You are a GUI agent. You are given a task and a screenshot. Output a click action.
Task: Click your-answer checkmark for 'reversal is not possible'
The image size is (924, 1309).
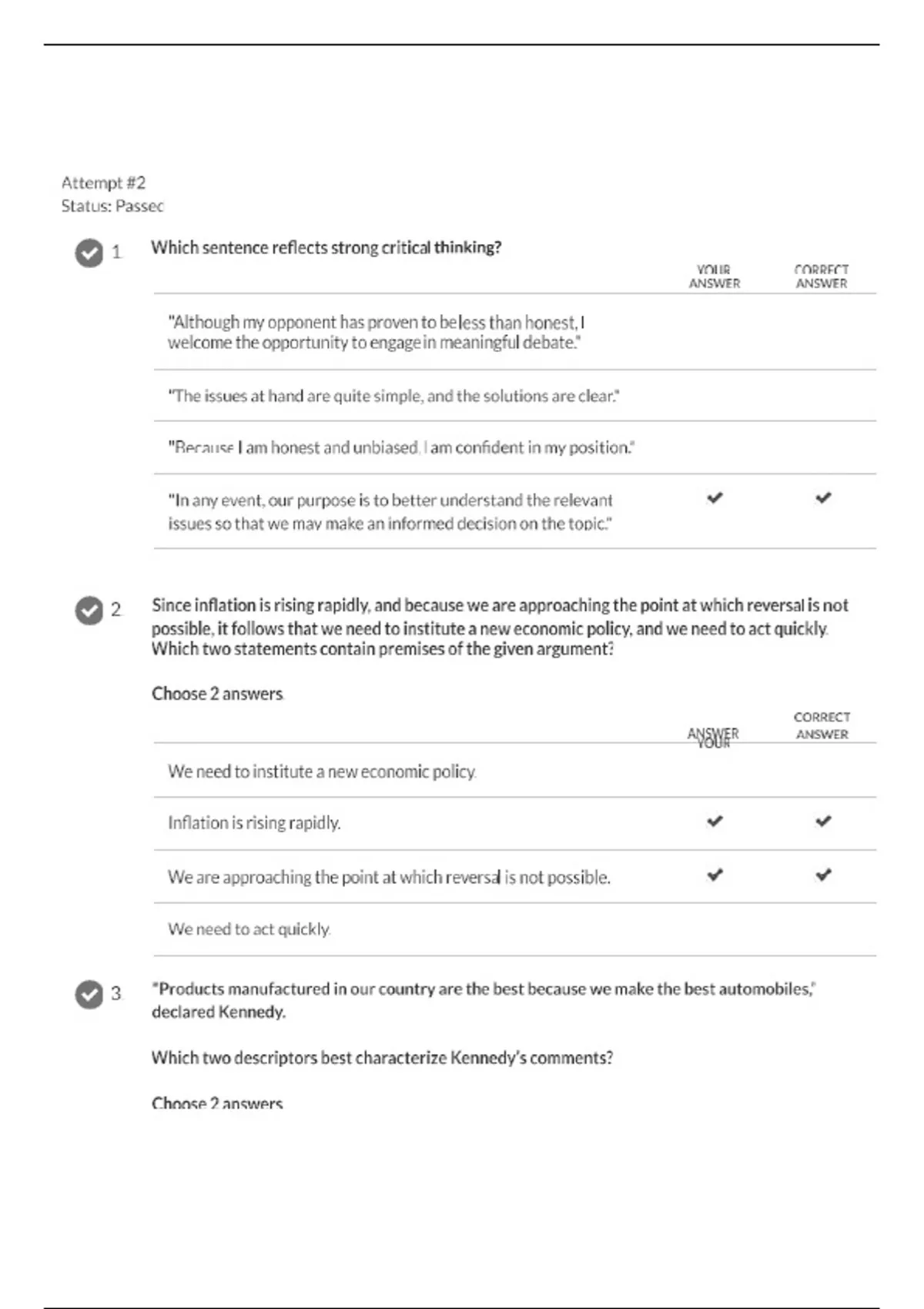pyautogui.click(x=715, y=875)
